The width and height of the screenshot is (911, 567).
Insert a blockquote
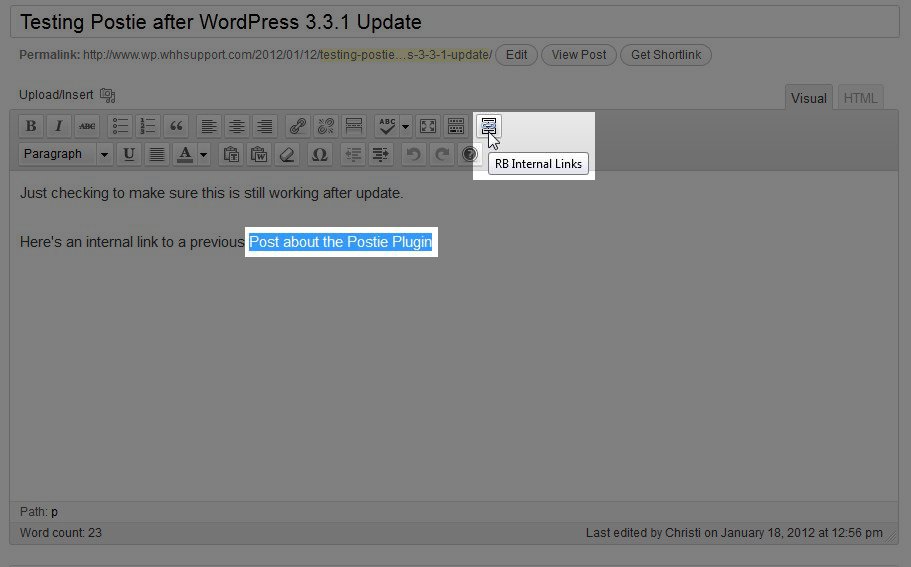click(177, 126)
